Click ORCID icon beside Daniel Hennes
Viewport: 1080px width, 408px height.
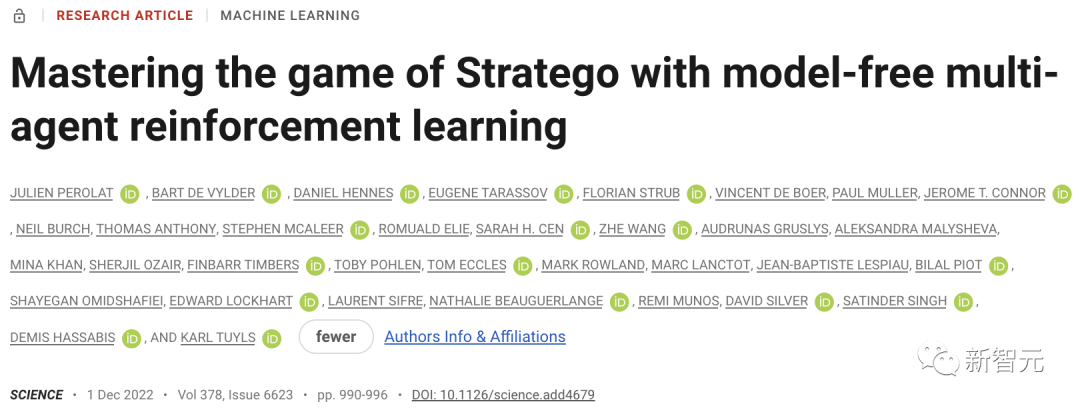point(409,194)
